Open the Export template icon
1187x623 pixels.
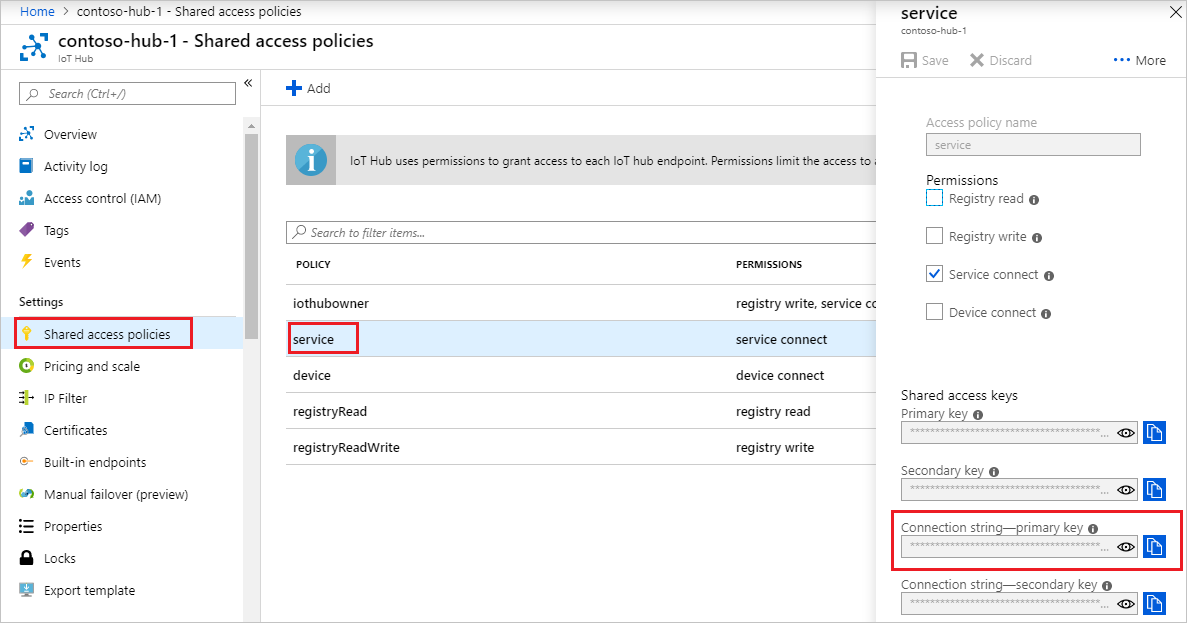pos(26,590)
